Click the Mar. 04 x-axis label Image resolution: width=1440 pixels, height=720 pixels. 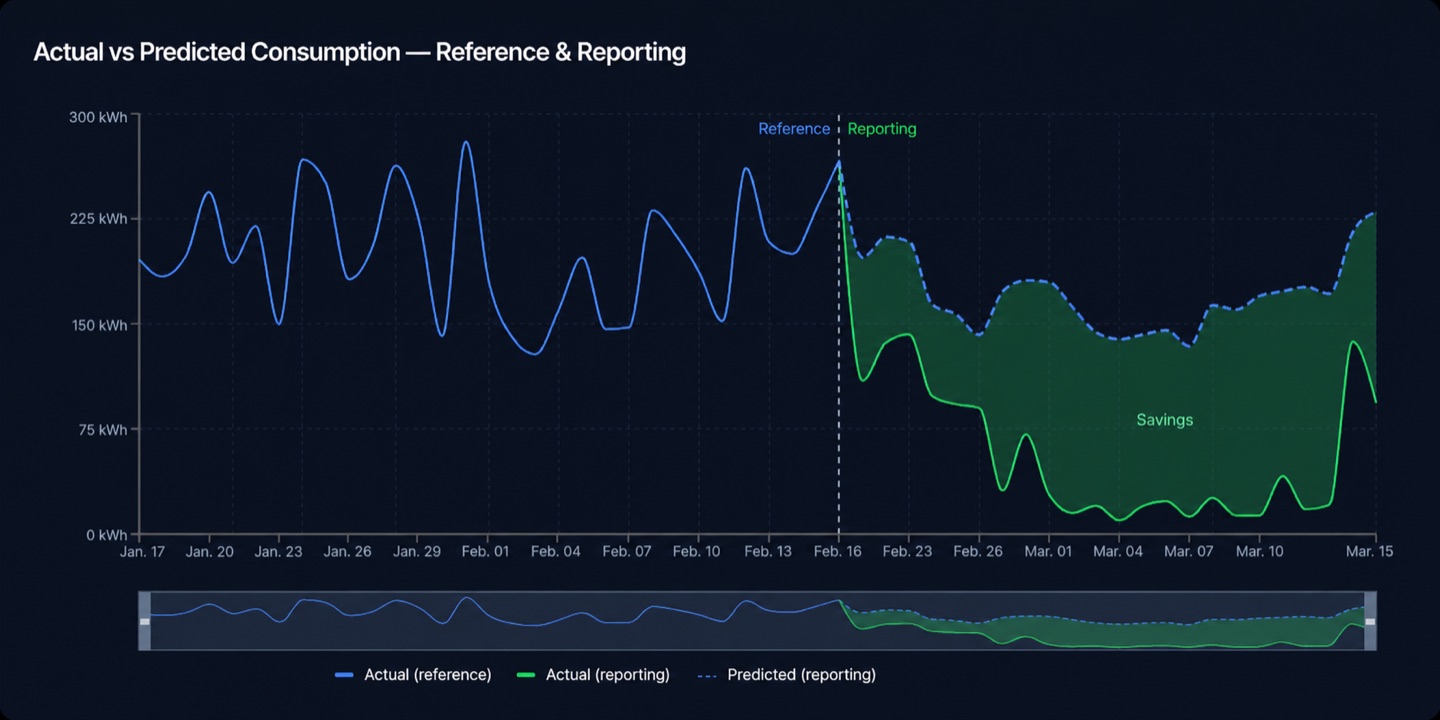tap(1118, 552)
